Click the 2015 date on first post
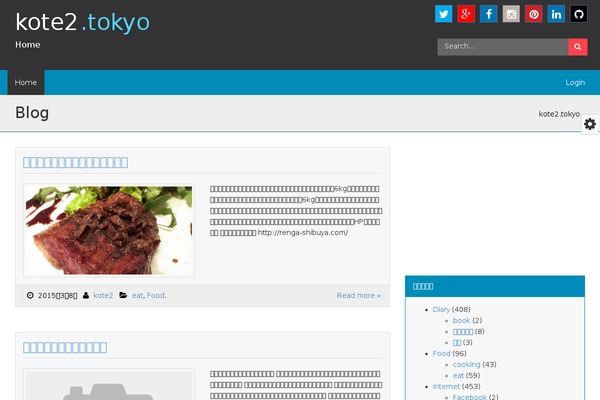The height and width of the screenshot is (400, 600). pos(57,296)
